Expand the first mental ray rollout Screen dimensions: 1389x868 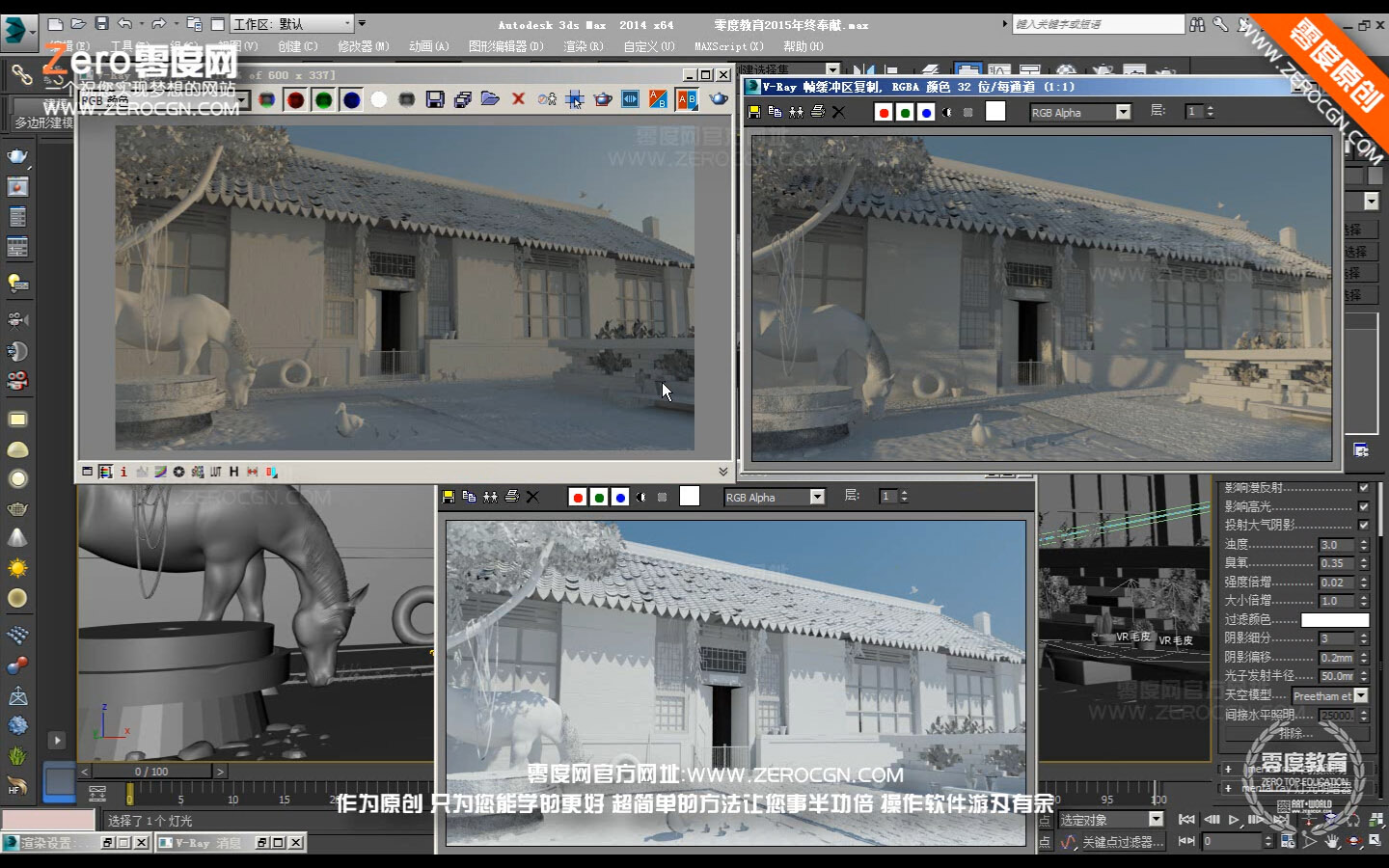pyautogui.click(x=1228, y=769)
